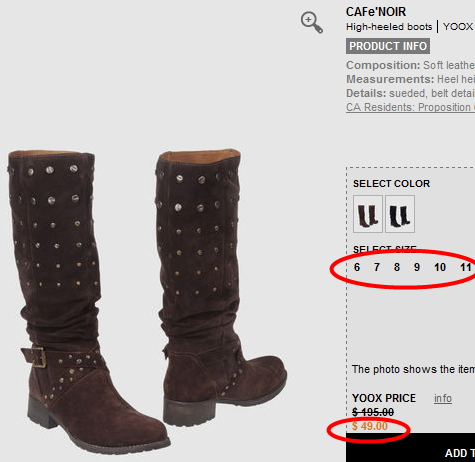Viewport: 475px width, 462px height.
Task: Click the $ 49.00 sale price
Action: click(370, 426)
